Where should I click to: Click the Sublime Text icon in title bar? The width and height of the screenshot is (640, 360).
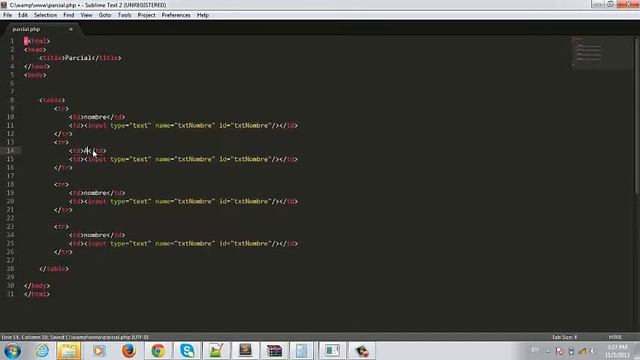pyautogui.click(x=4, y=5)
